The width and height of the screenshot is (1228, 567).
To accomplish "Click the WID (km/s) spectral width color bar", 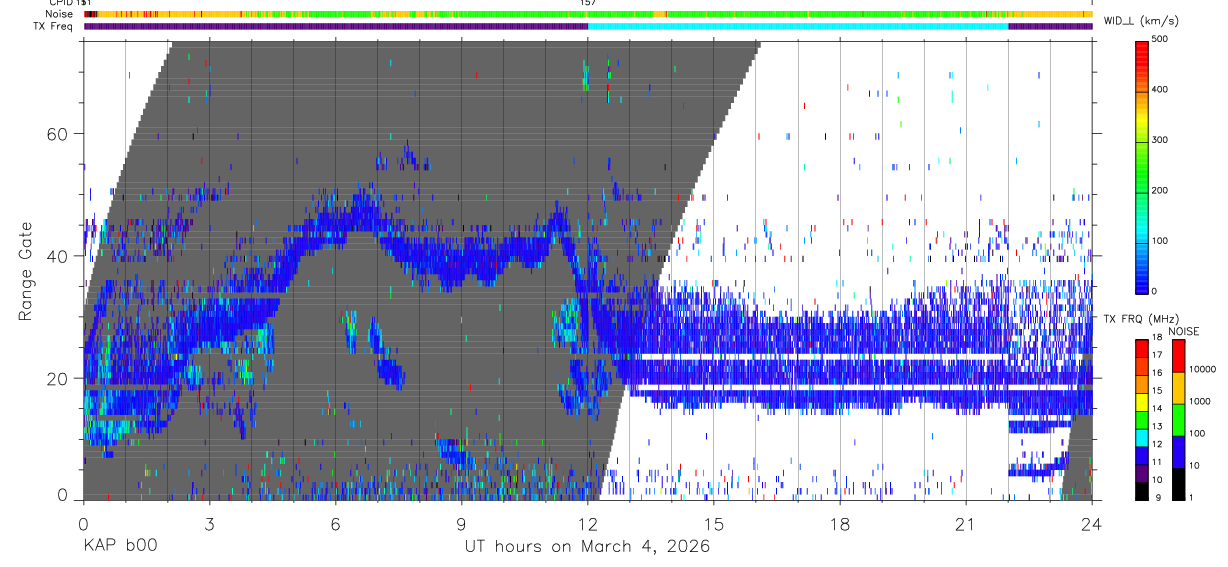I will [1143, 166].
